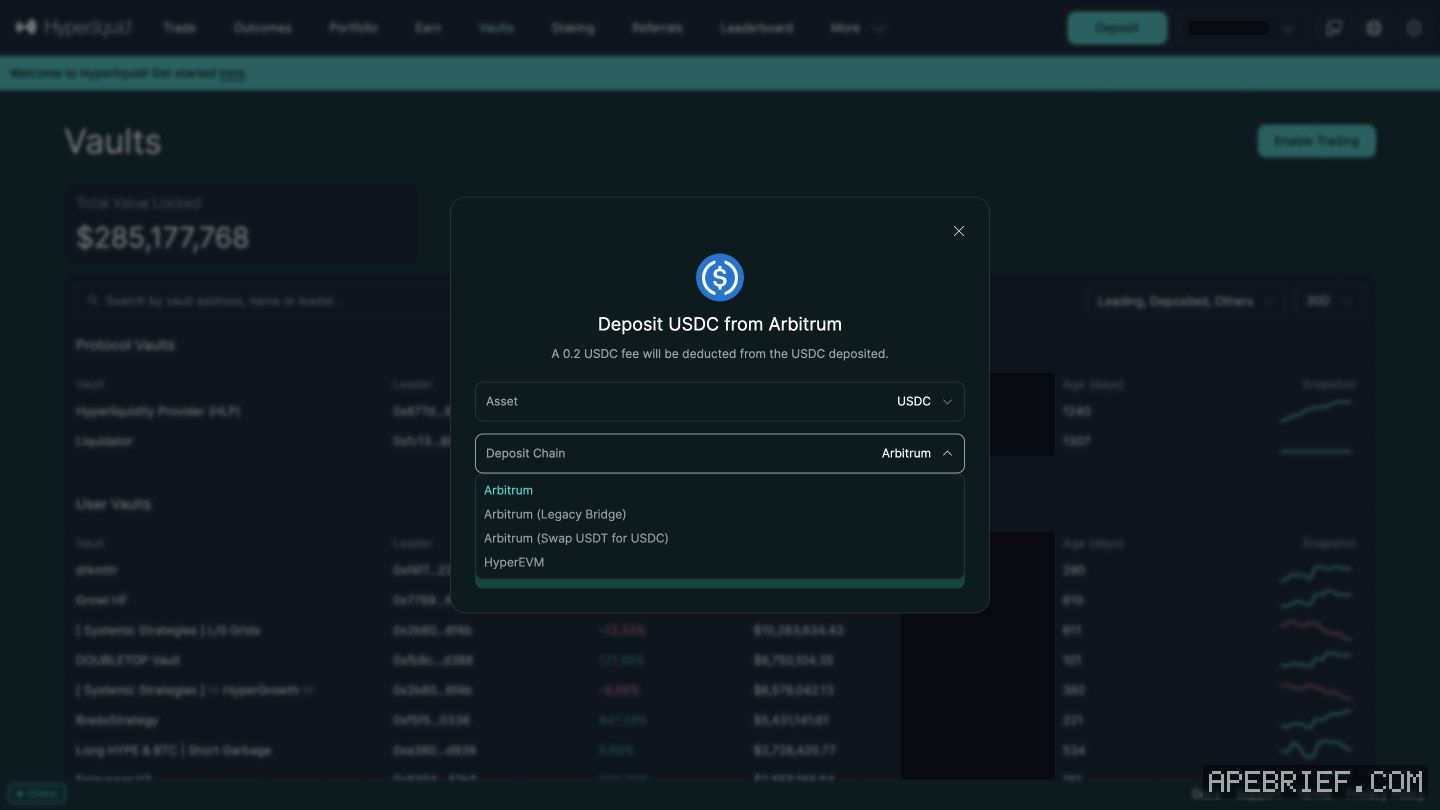Image resolution: width=1440 pixels, height=810 pixels.
Task: Click the USDC coin logo
Action: pos(720,277)
